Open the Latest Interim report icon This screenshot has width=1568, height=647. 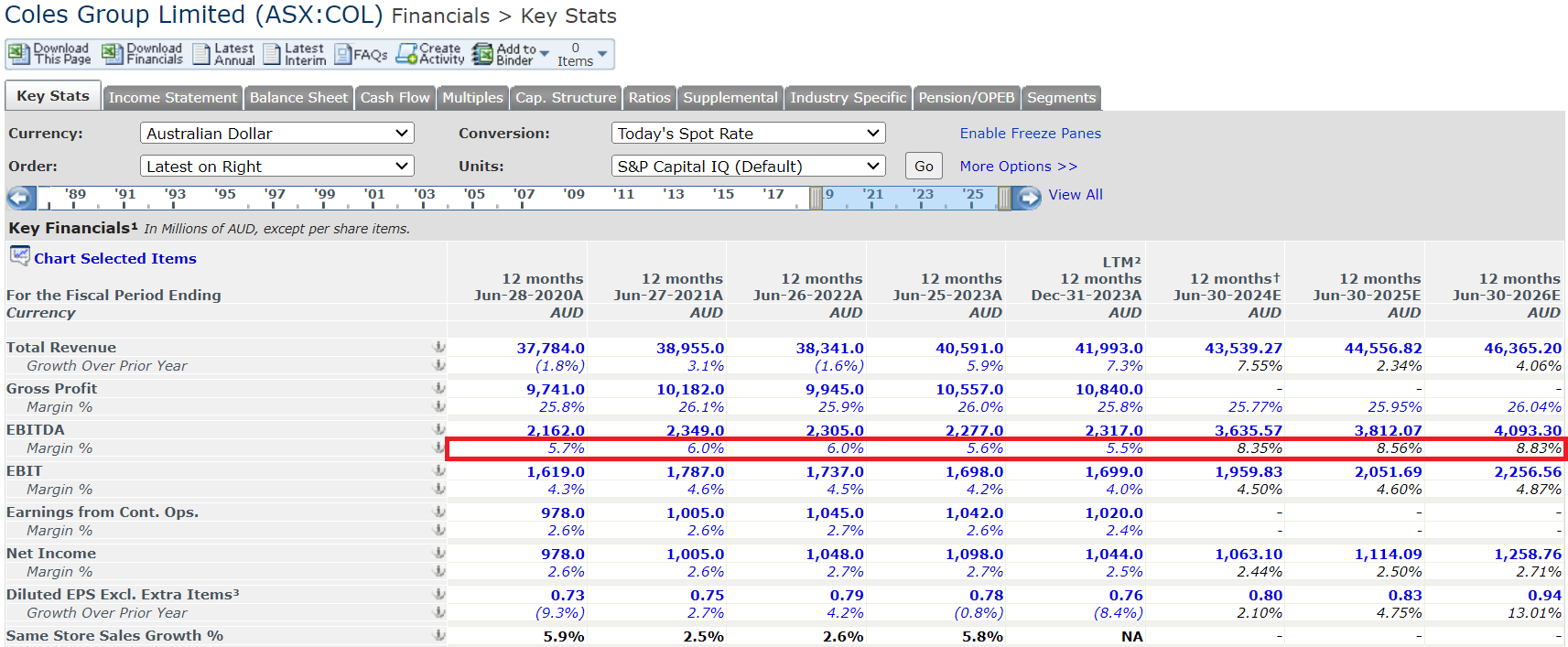[272, 54]
